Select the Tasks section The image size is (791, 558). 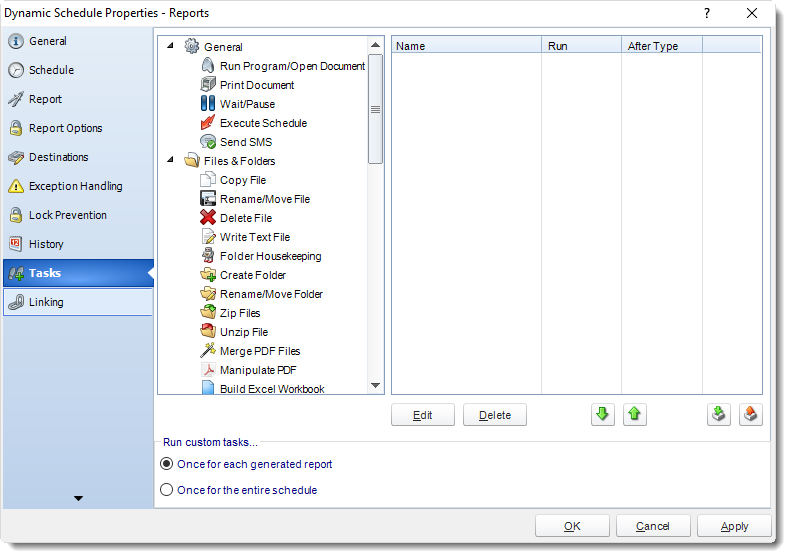(78, 273)
